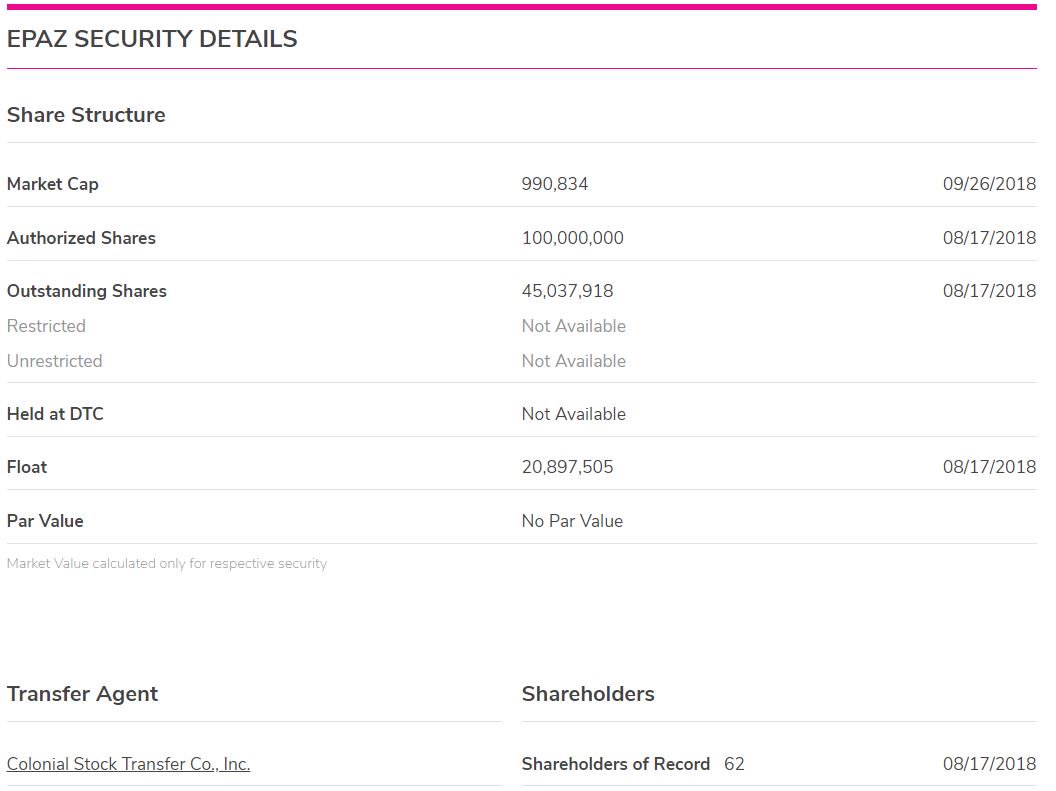The width and height of the screenshot is (1056, 791).
Task: Select the Authorized Shares value 100,000,000
Action: (x=572, y=238)
